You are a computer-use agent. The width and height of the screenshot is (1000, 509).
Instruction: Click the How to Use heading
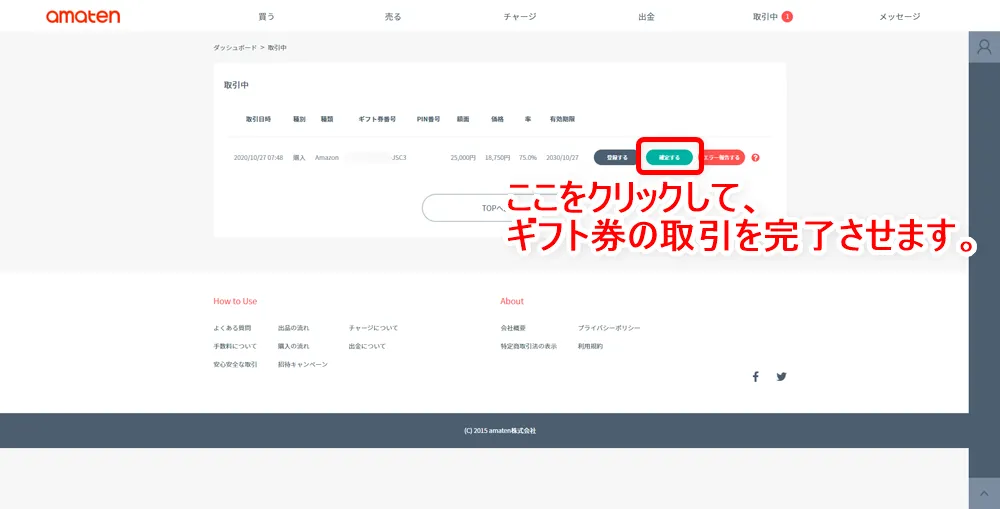(x=235, y=301)
